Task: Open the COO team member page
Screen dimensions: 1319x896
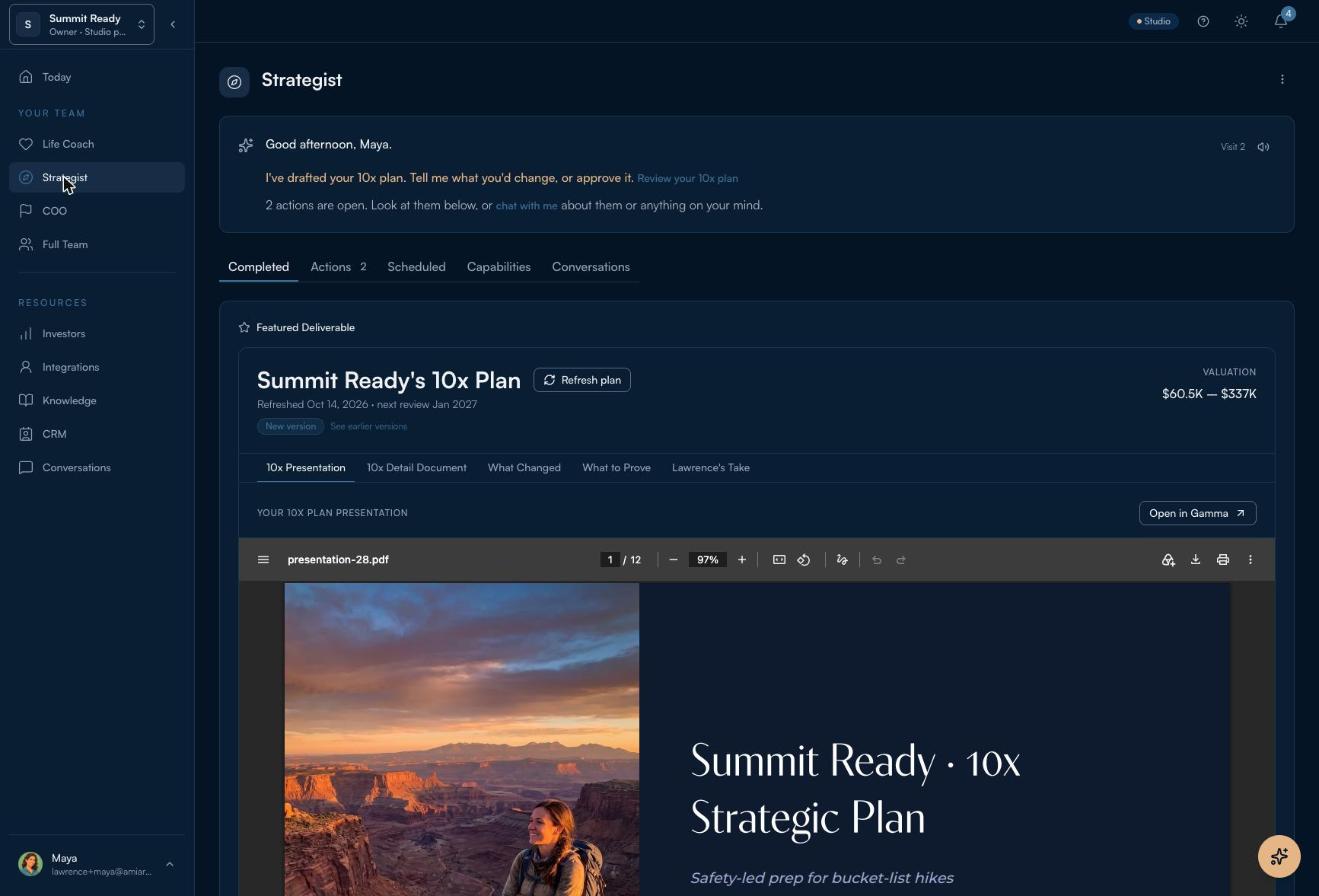Action: pos(97,211)
